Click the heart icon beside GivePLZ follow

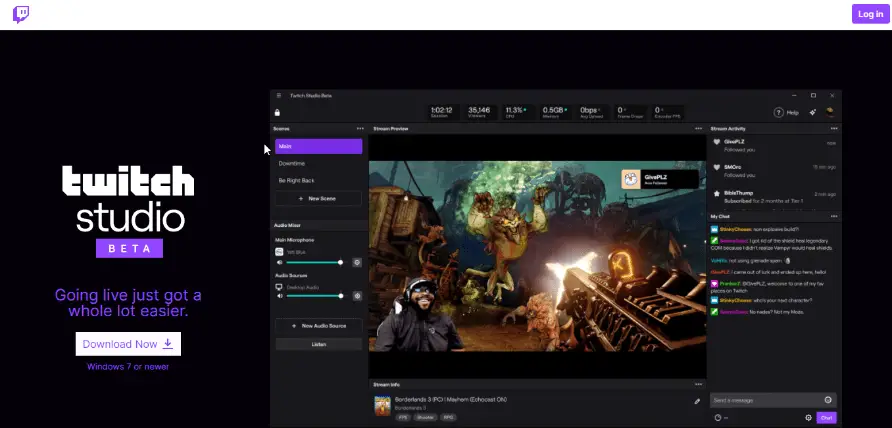(717, 142)
